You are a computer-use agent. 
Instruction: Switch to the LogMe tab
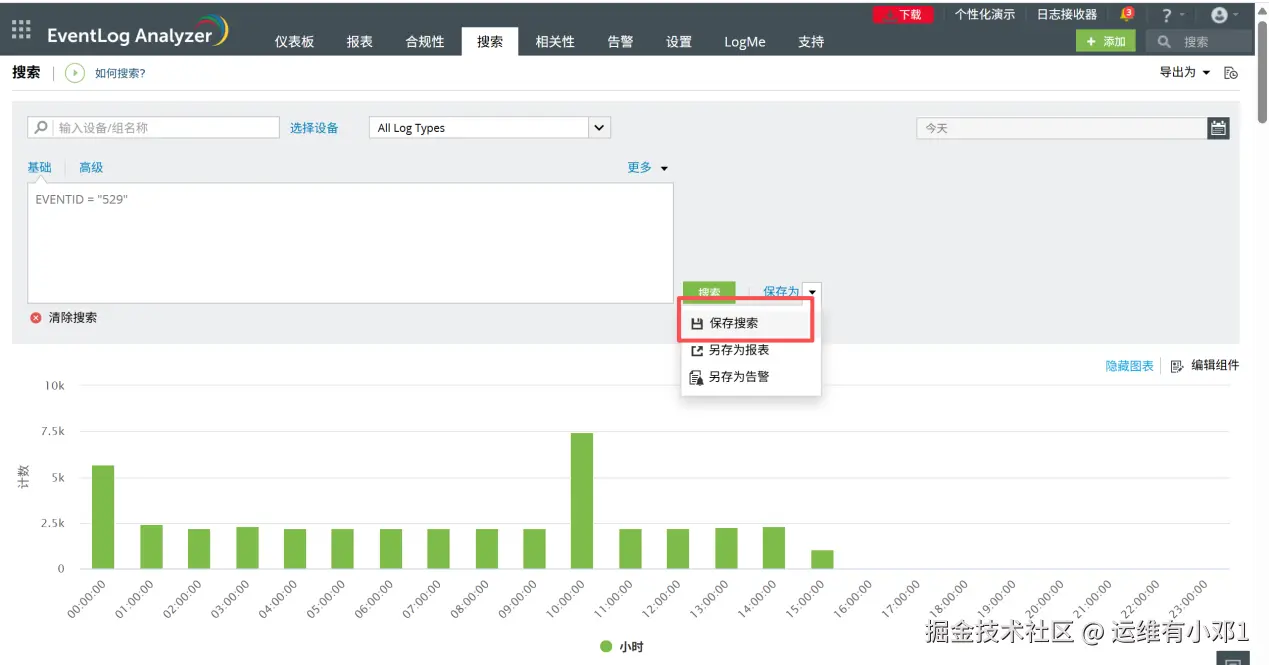pyautogui.click(x=745, y=42)
